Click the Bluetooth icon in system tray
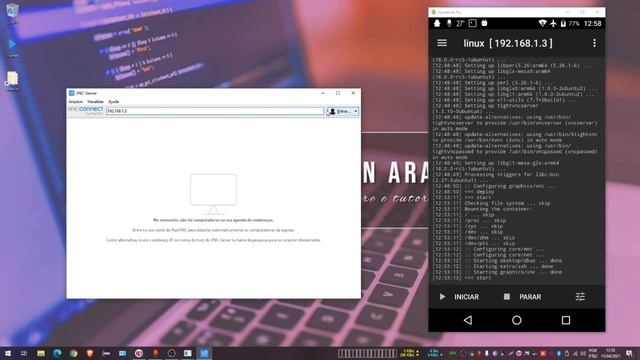 (559, 353)
